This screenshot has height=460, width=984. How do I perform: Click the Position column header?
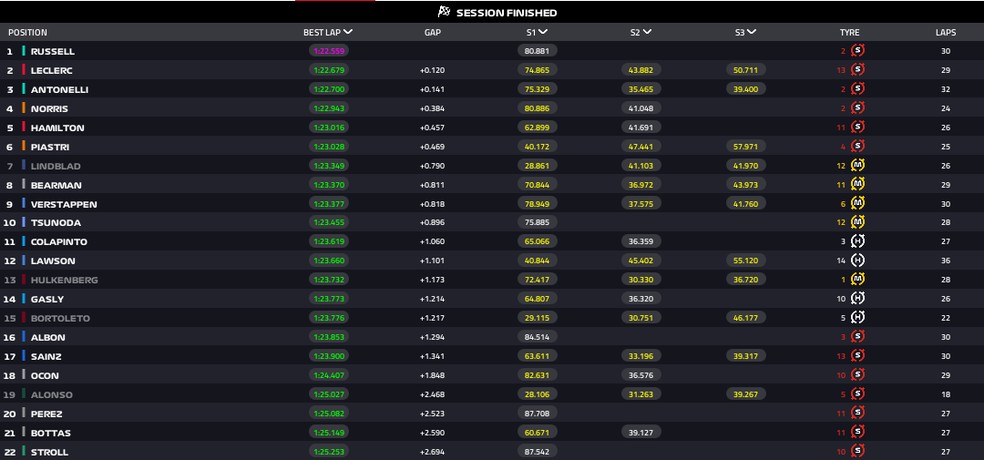[x=28, y=33]
